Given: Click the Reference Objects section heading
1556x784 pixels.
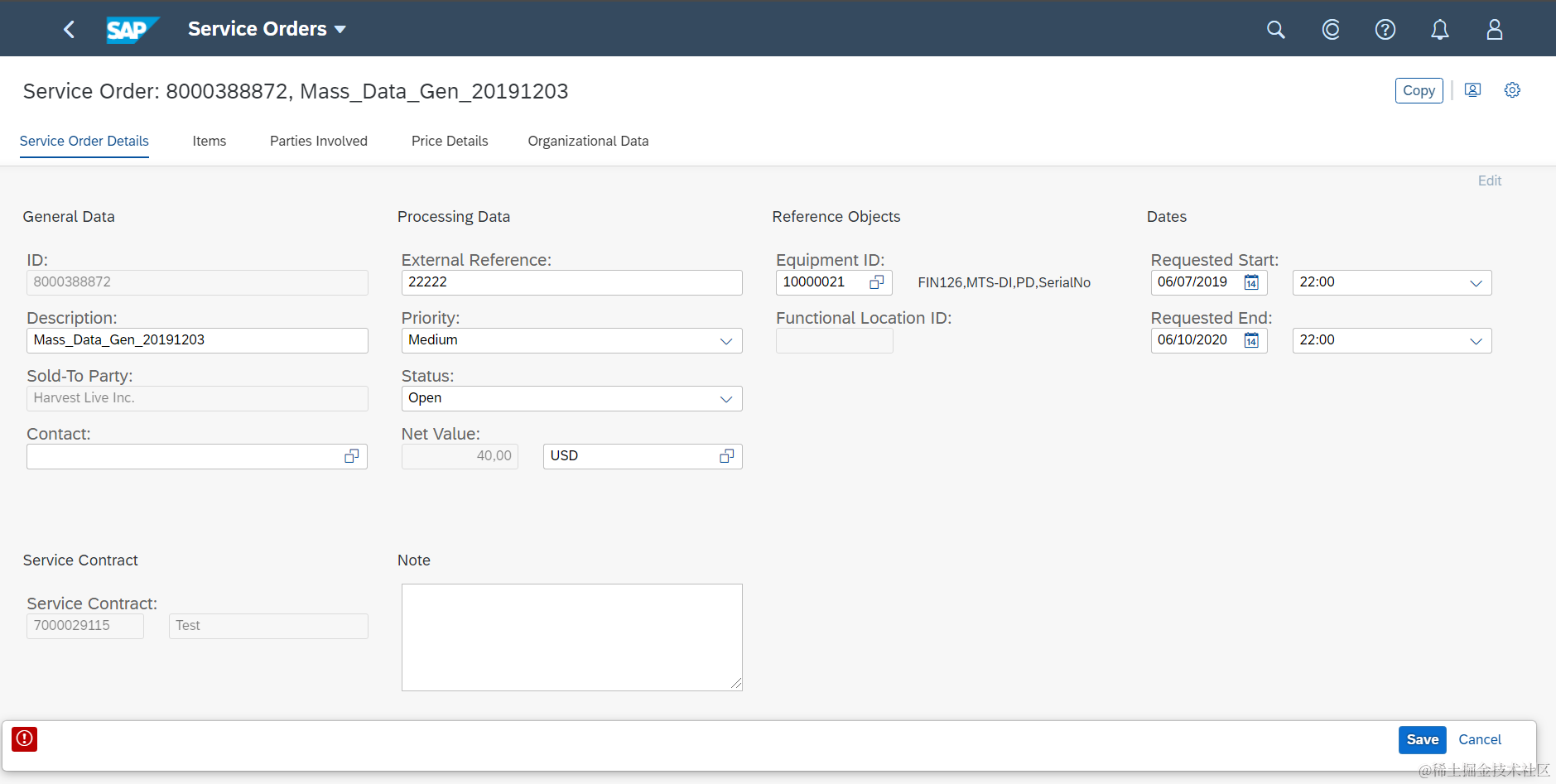Looking at the screenshot, I should (836, 217).
